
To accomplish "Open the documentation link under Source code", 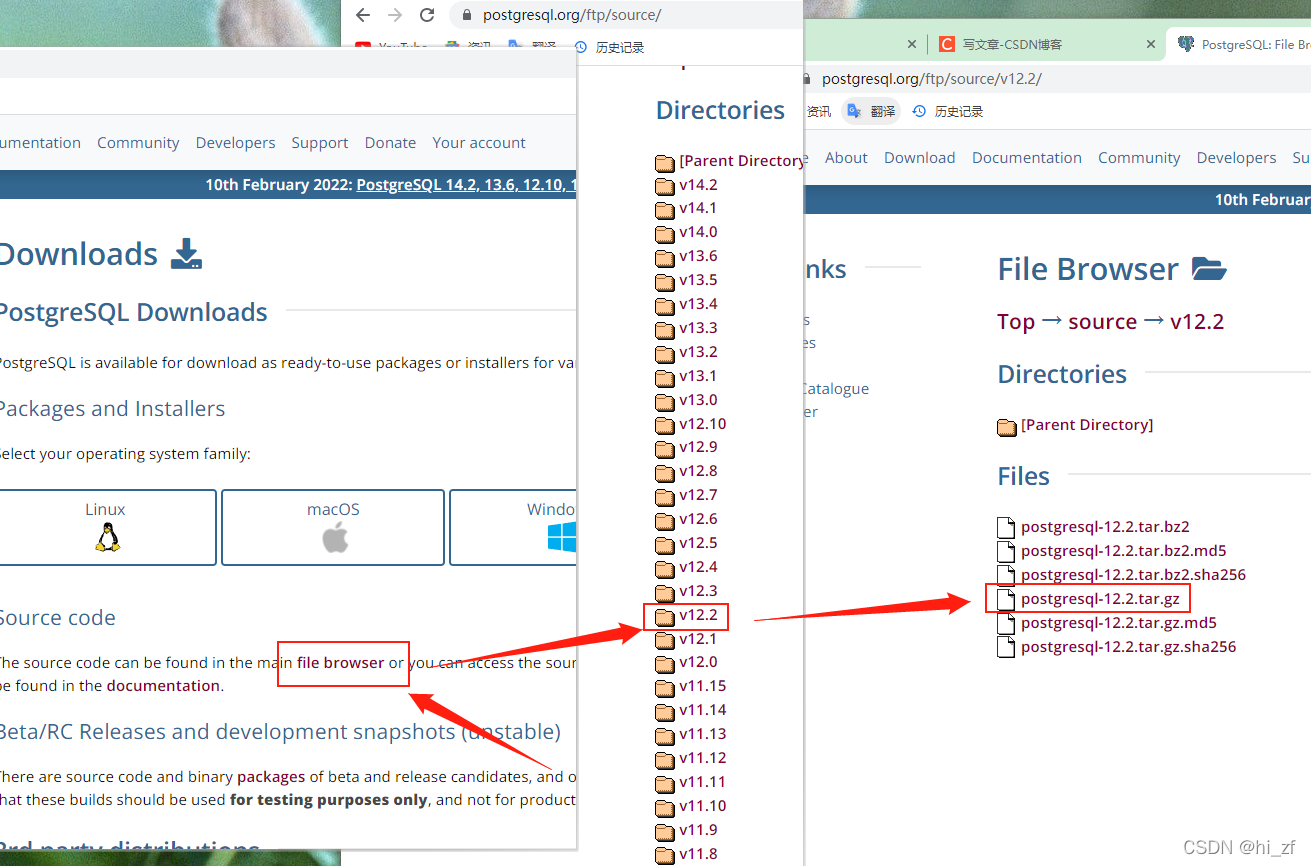I will pos(163,686).
